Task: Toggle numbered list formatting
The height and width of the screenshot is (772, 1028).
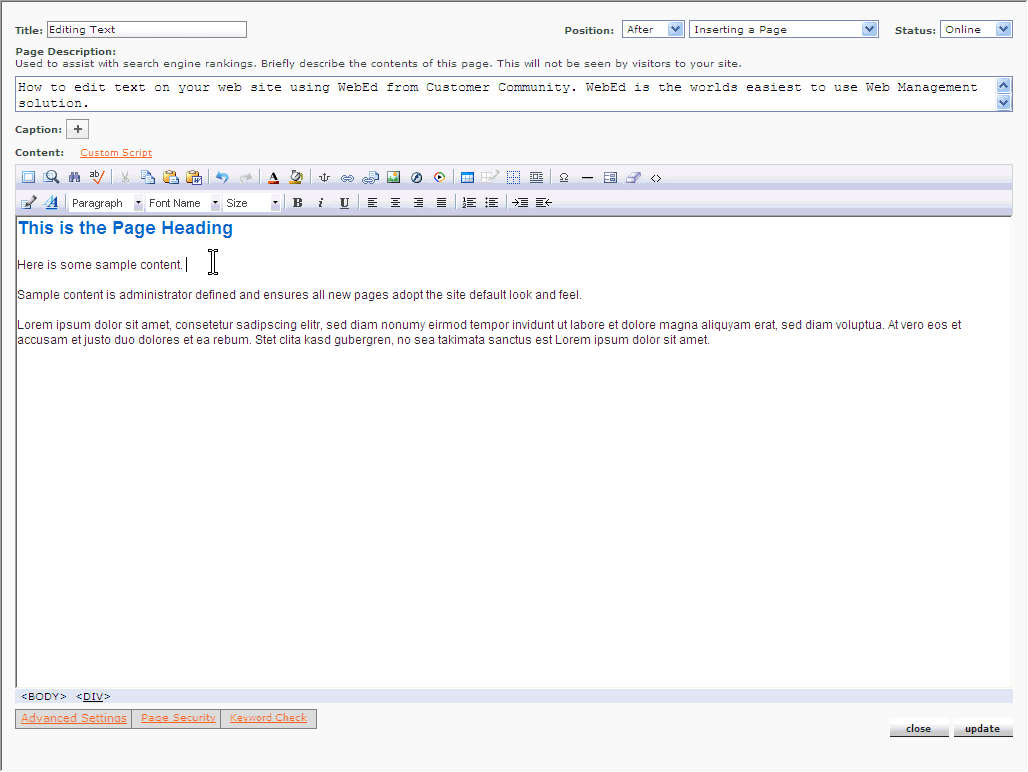Action: [469, 203]
